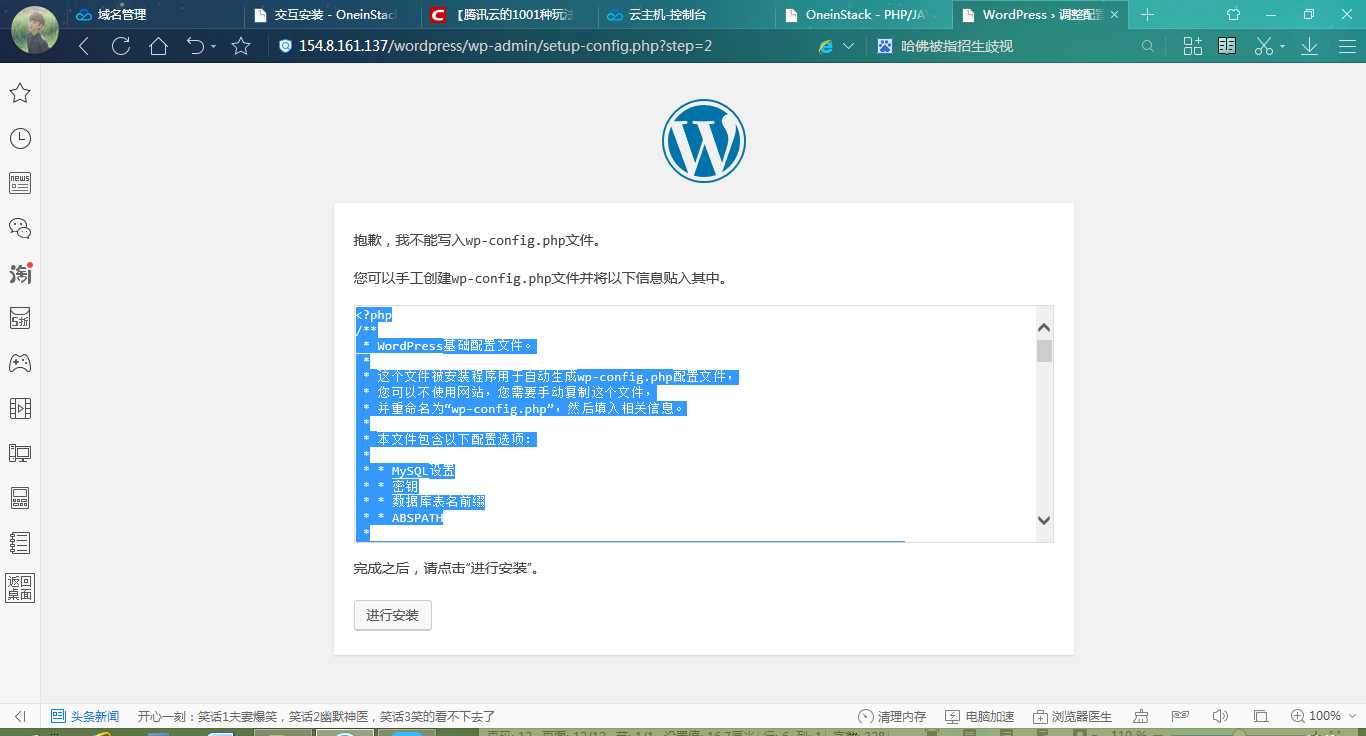Click the site security shield icon
1366x736 pixels.
(x=285, y=46)
